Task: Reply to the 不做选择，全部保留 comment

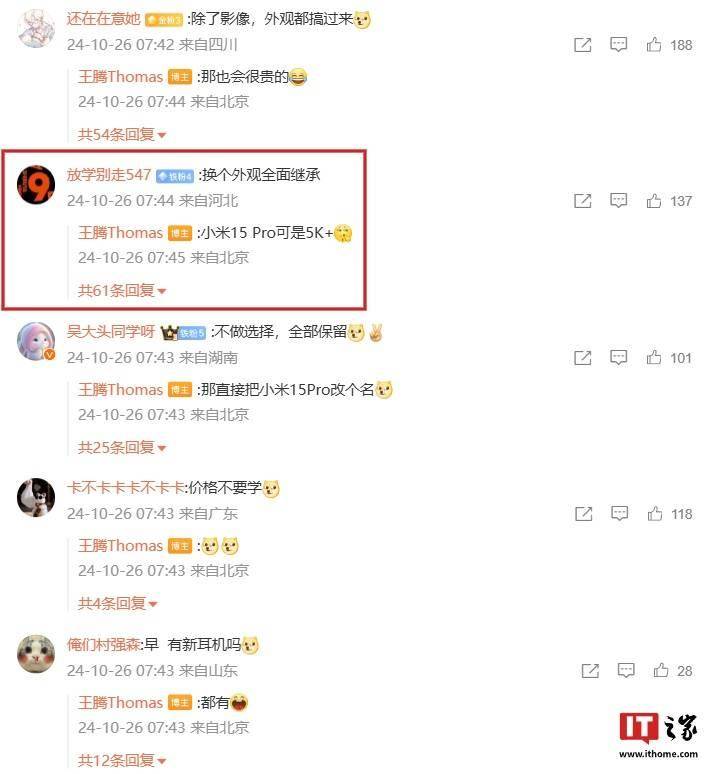Action: tap(618, 357)
